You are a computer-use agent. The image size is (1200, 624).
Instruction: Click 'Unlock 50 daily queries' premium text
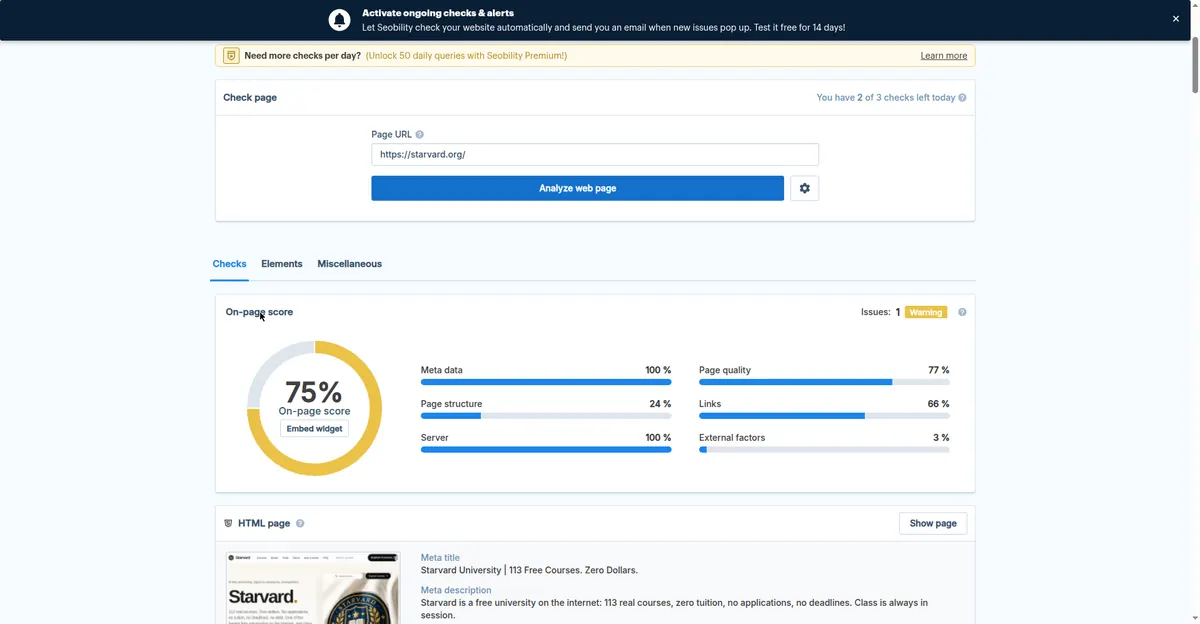[x=467, y=56]
